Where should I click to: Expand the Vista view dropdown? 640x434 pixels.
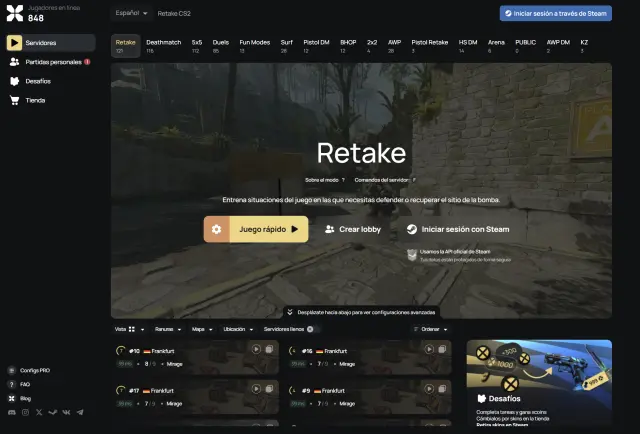click(x=129, y=329)
